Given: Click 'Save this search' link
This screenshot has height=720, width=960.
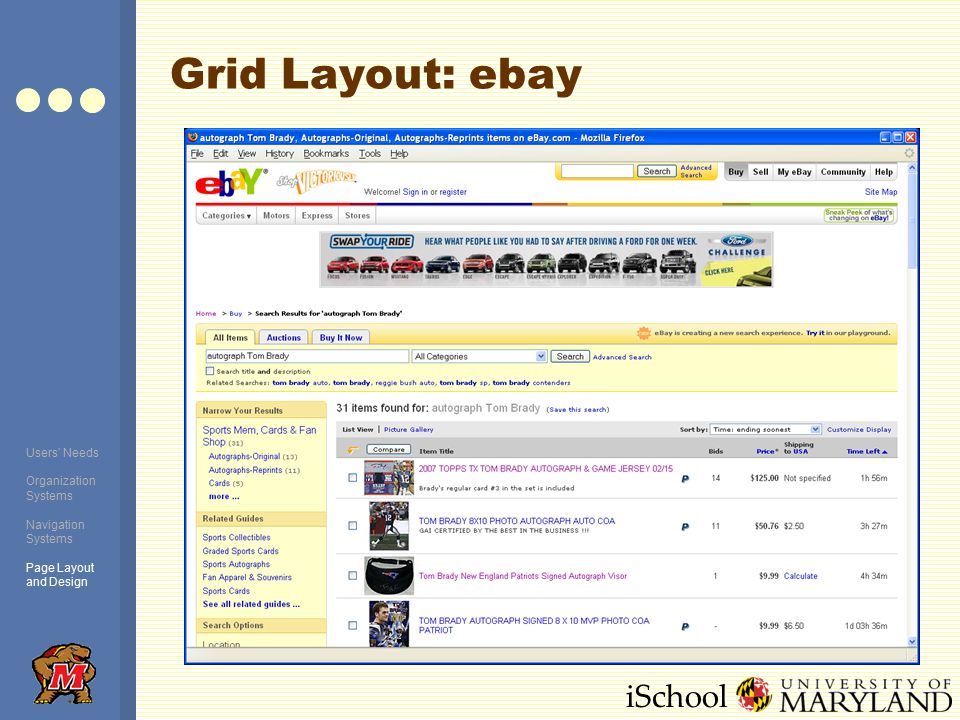Looking at the screenshot, I should 578,410.
